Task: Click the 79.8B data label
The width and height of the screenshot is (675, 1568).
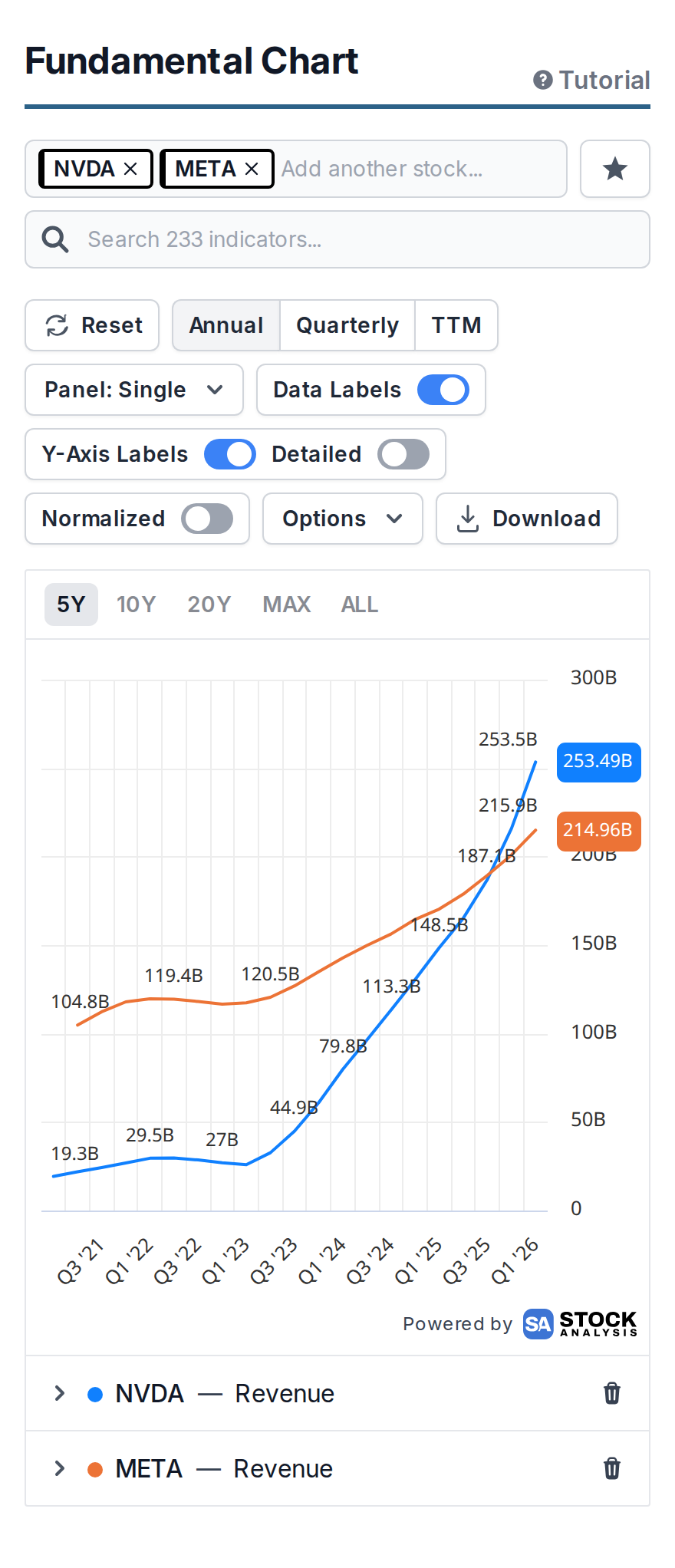Action: coord(343,1046)
